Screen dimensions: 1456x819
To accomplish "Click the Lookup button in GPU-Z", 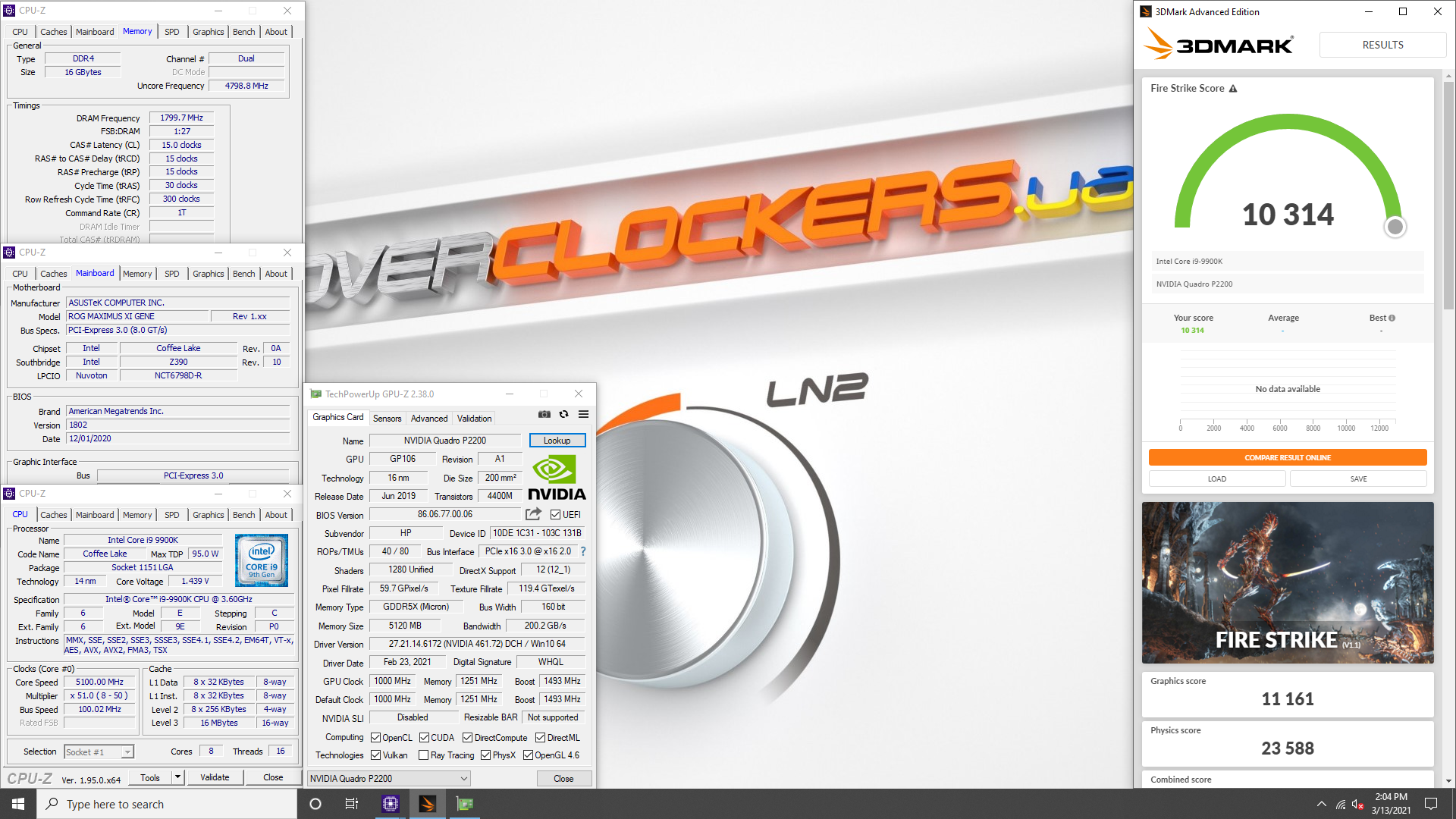I will [x=557, y=441].
